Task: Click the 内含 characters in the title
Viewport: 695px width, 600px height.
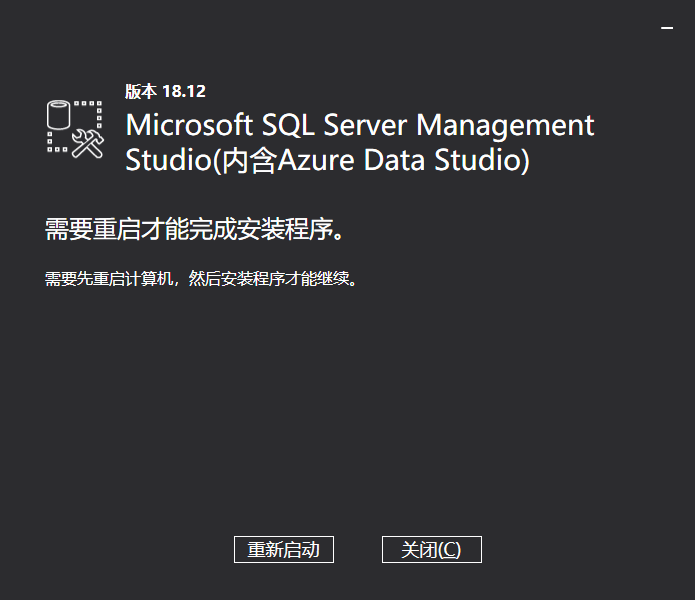Action: coord(250,160)
